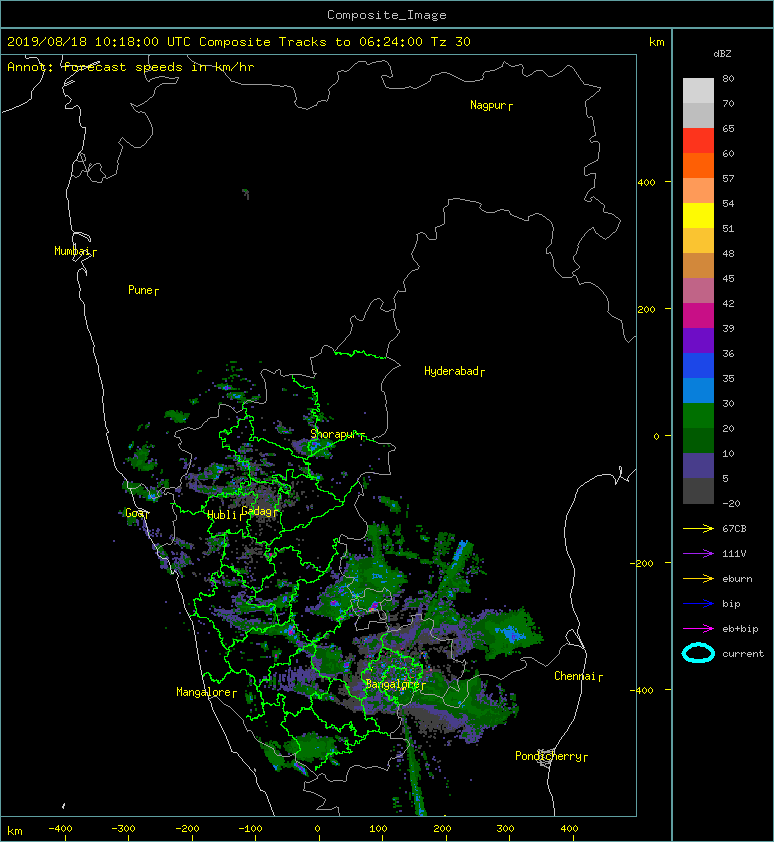Click the eb+bip magenta arrow icon
Image resolution: width=774 pixels, height=842 pixels.
click(698, 628)
